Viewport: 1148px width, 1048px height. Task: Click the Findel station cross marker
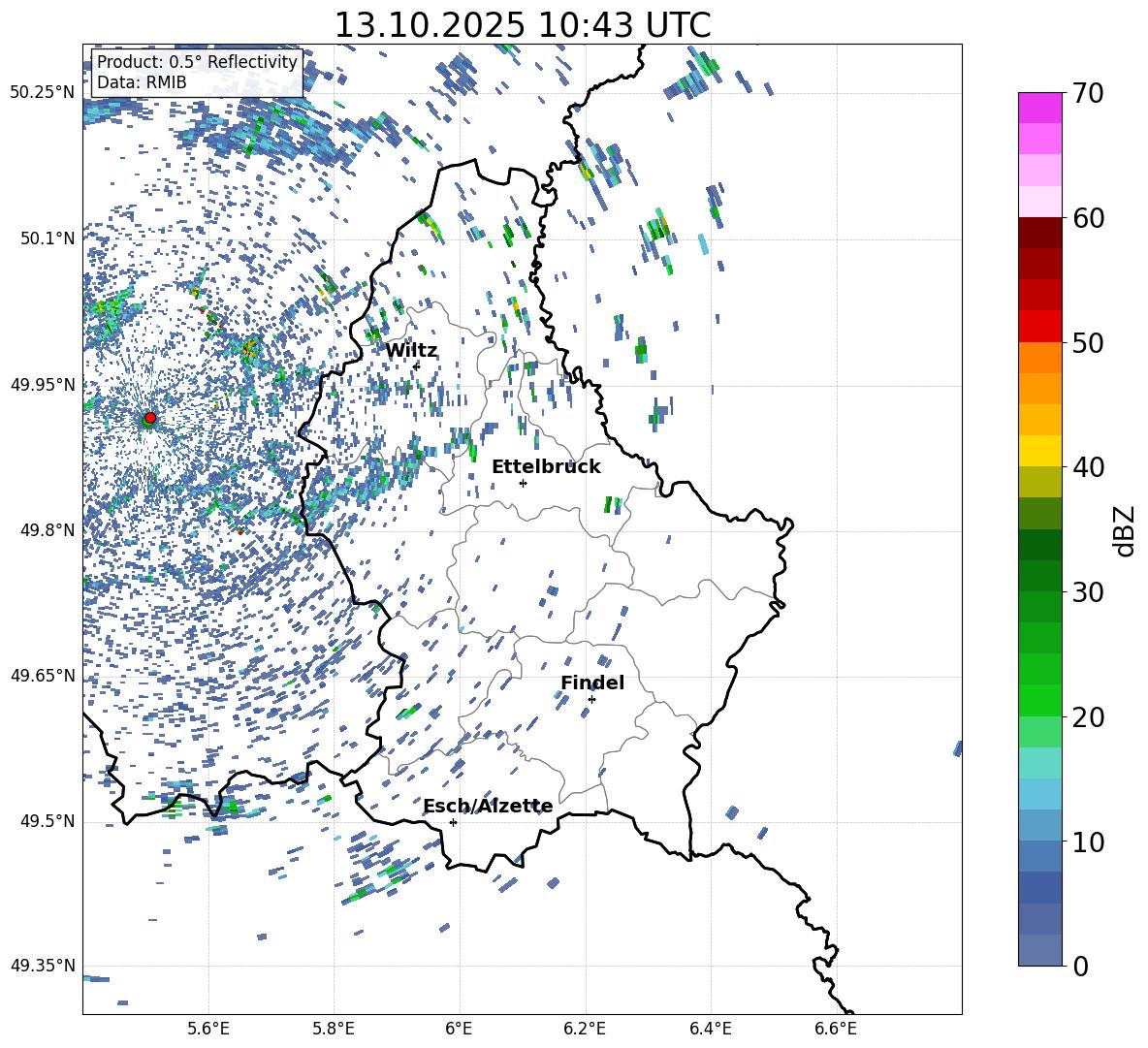click(591, 700)
